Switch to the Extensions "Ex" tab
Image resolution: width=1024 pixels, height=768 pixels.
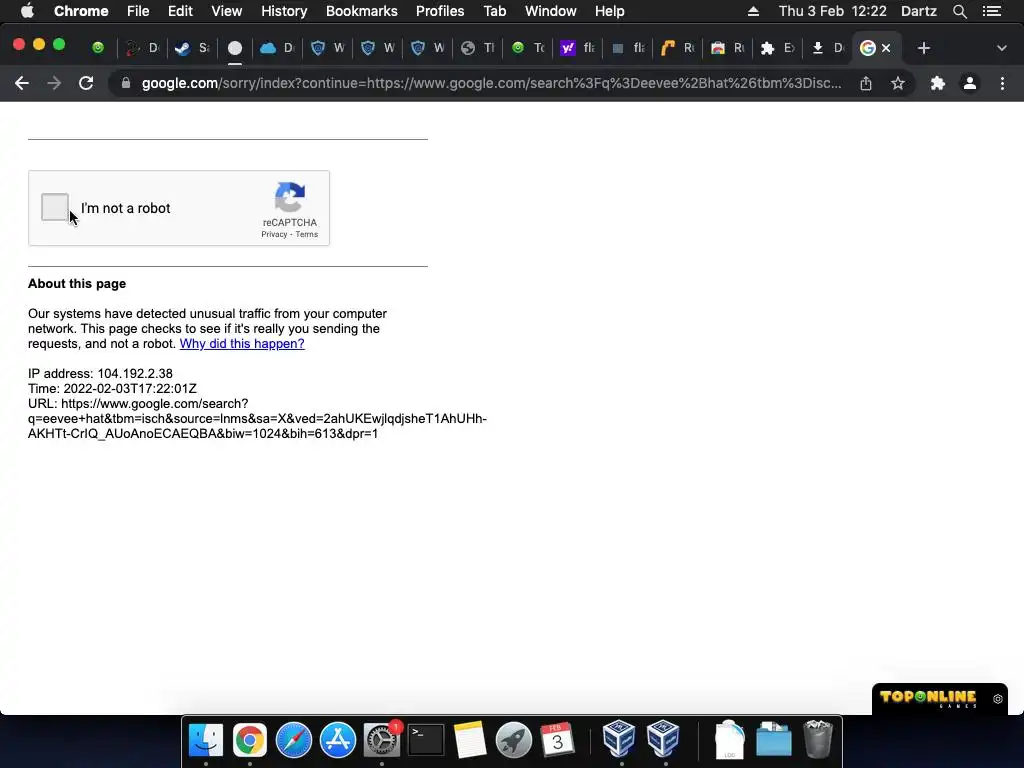point(777,48)
